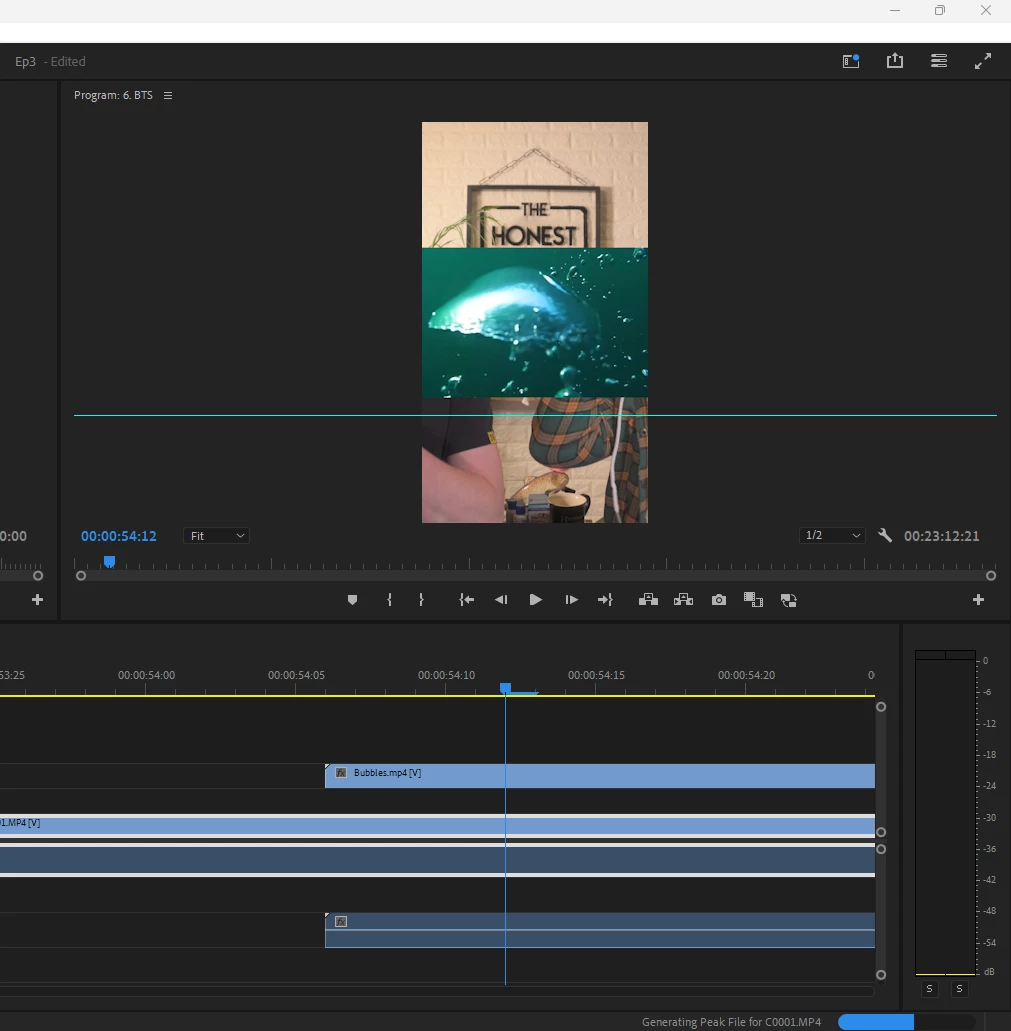Toggle solo on the left audio channel
The image size is (1011, 1031).
coord(929,989)
